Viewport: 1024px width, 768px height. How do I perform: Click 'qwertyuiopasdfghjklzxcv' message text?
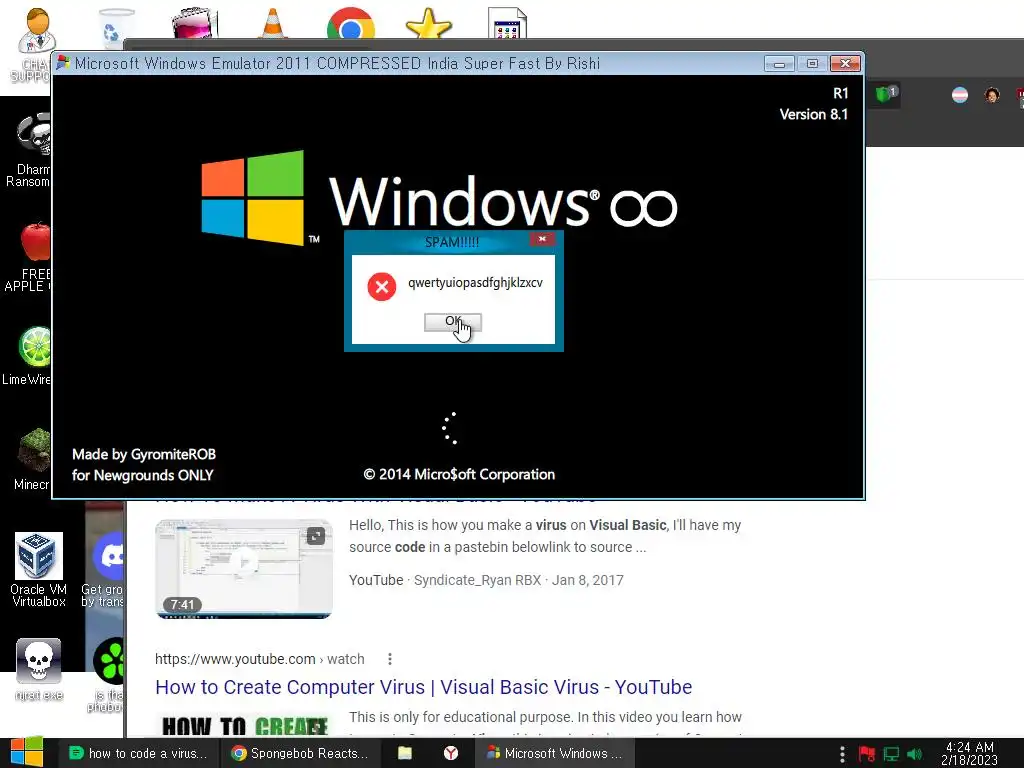click(x=475, y=283)
